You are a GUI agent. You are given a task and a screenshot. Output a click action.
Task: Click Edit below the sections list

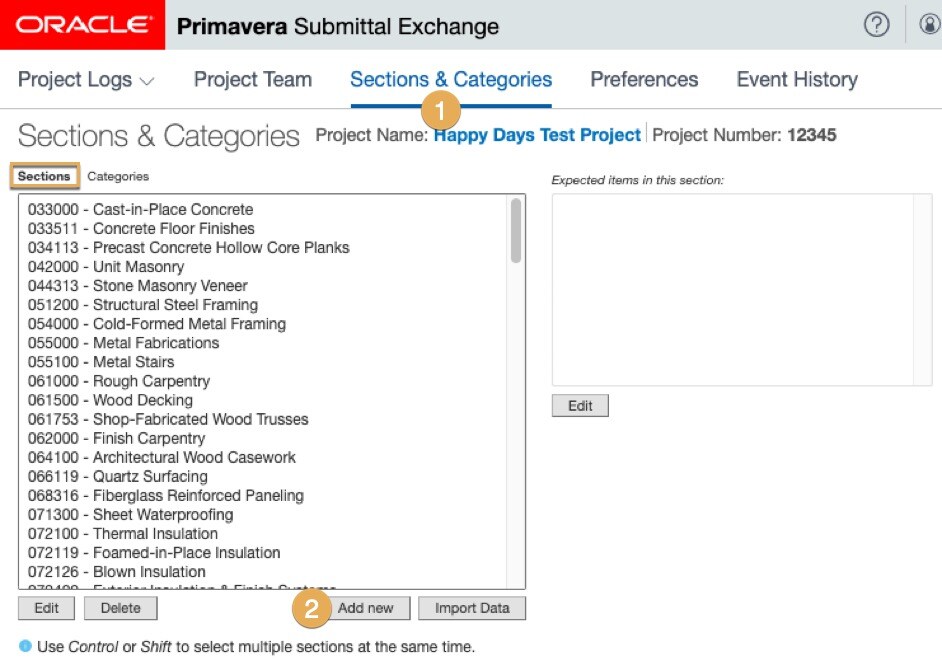coord(46,608)
